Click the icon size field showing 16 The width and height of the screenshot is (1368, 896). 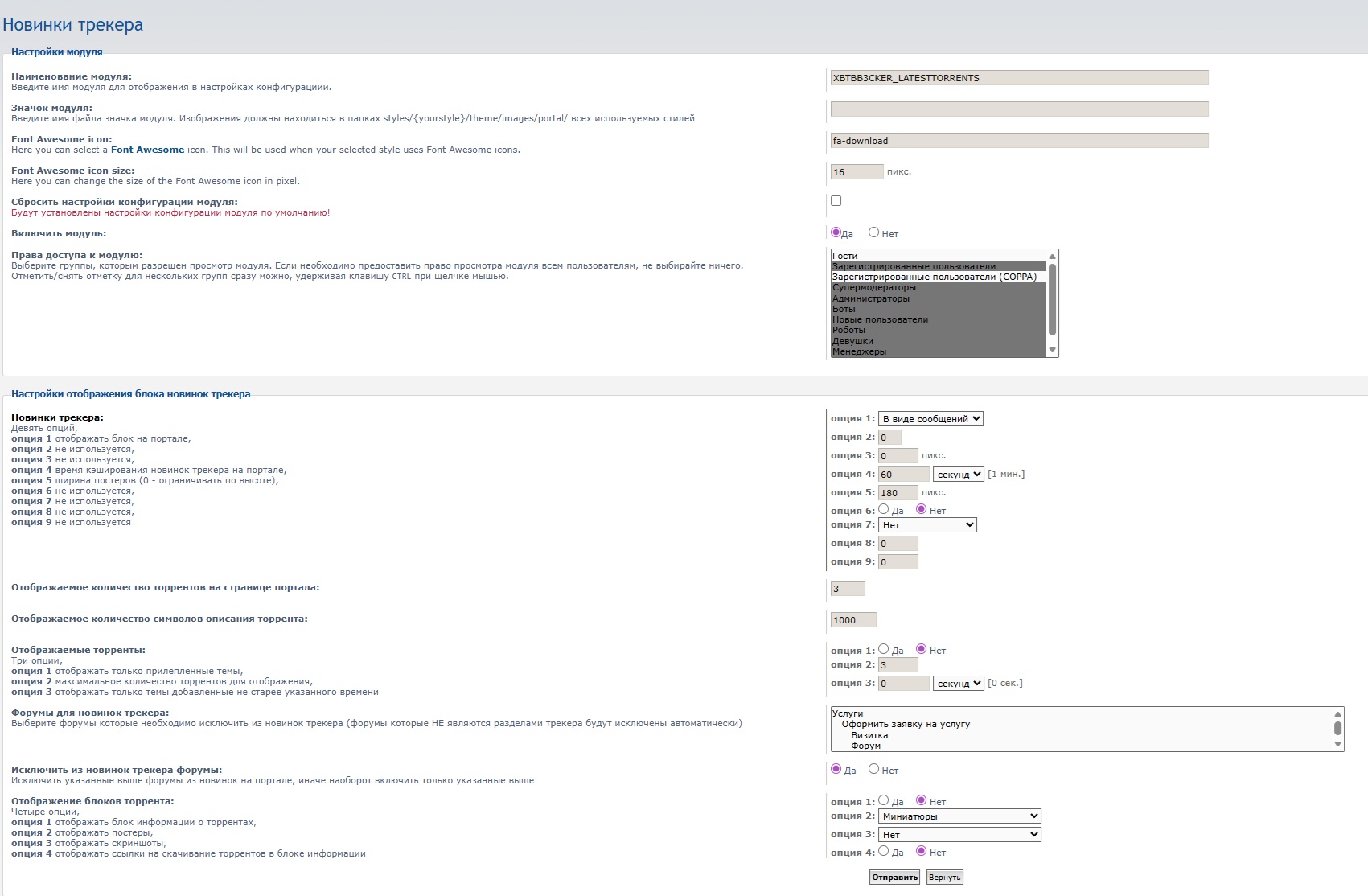pos(857,172)
